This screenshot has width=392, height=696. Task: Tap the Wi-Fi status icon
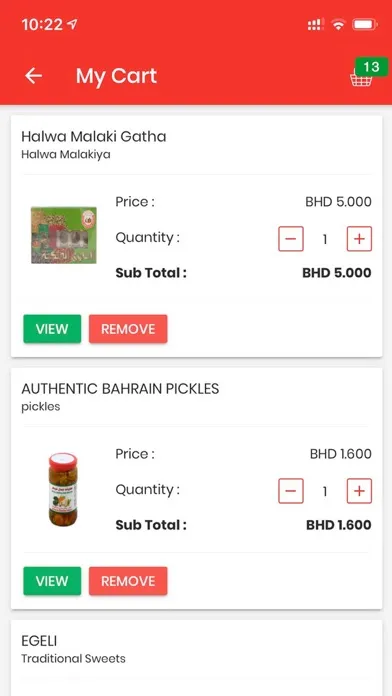click(338, 25)
